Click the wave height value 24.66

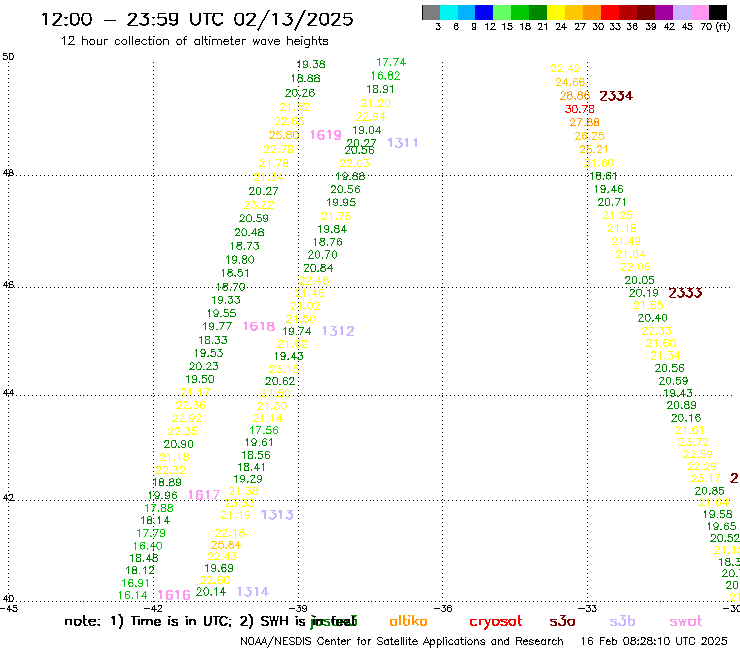pyautogui.click(x=570, y=82)
